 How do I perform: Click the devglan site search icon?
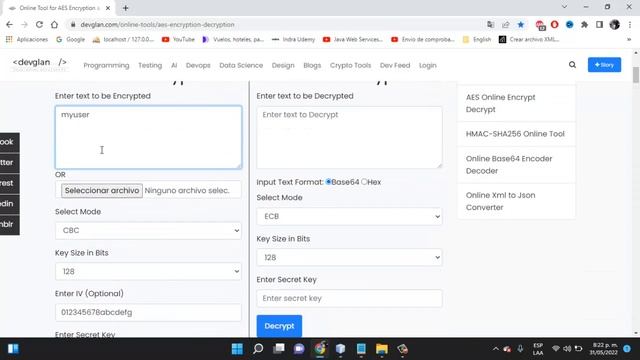point(572,64)
